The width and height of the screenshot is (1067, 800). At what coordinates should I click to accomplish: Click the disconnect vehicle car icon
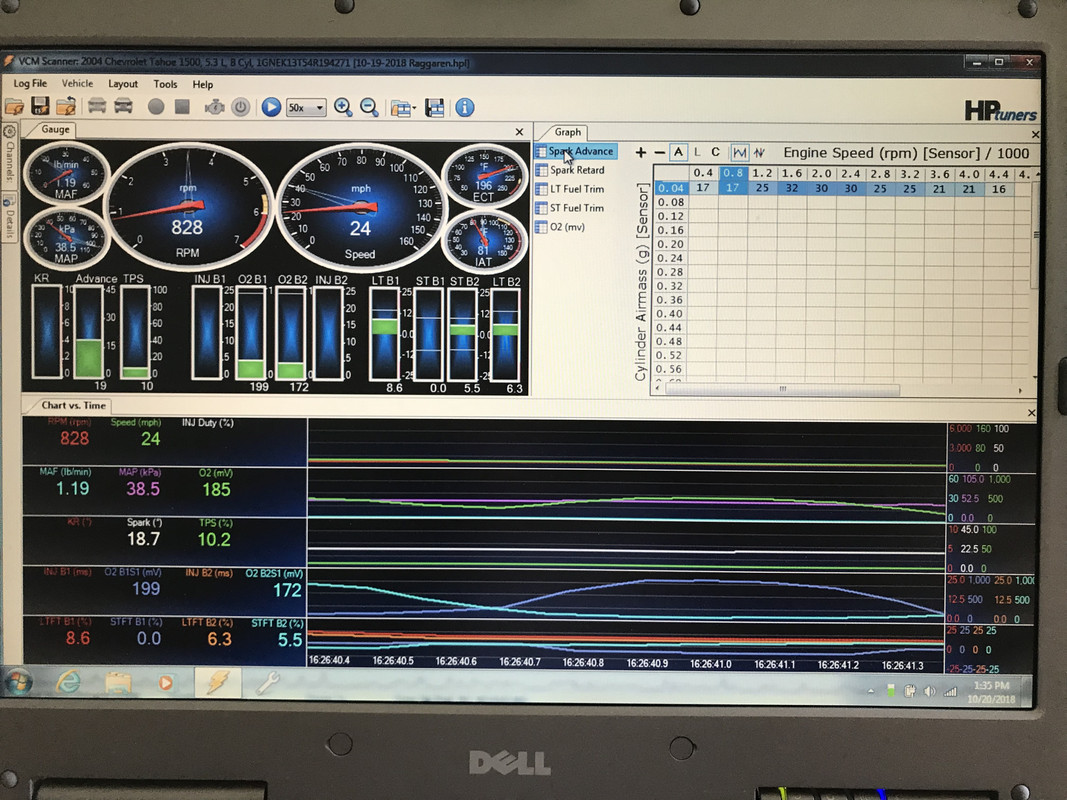(123, 106)
